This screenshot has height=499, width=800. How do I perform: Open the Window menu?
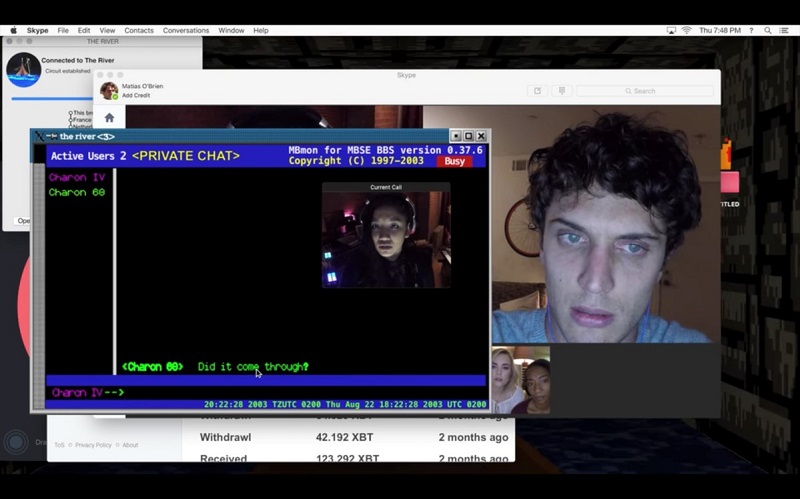coord(231,30)
